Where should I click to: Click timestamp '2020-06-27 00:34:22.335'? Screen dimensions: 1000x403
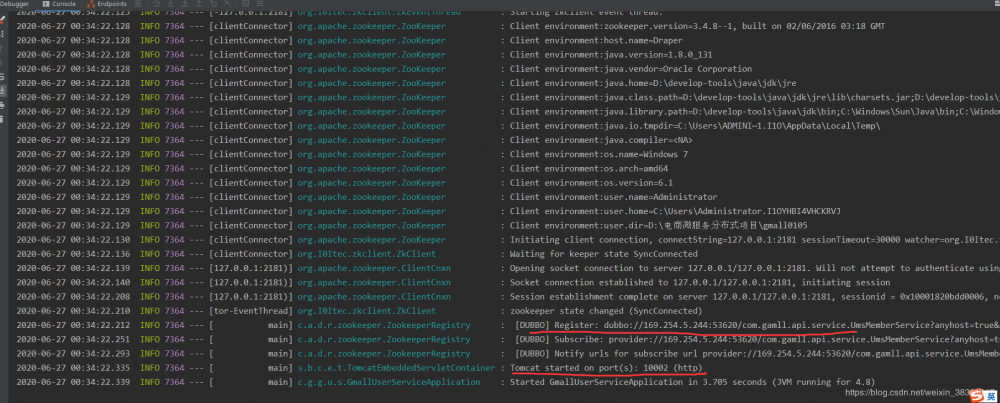click(73, 368)
